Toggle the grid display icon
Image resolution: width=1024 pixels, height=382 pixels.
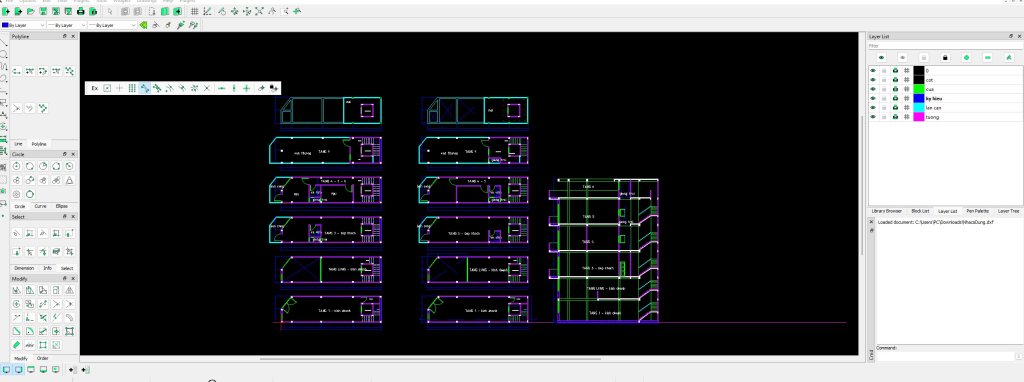tap(195, 11)
